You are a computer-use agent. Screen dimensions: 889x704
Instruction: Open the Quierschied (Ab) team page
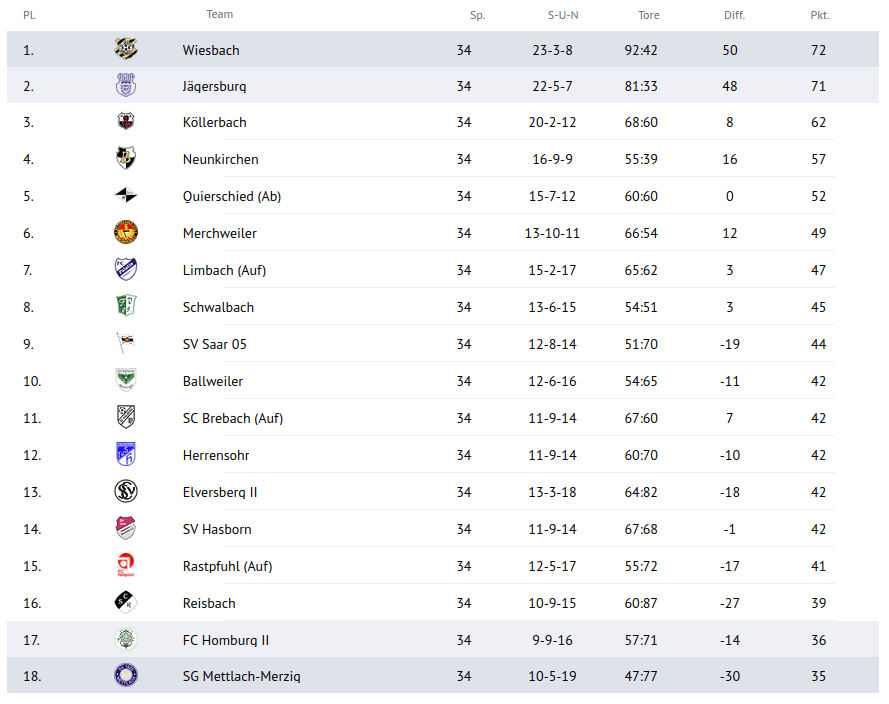pyautogui.click(x=232, y=196)
